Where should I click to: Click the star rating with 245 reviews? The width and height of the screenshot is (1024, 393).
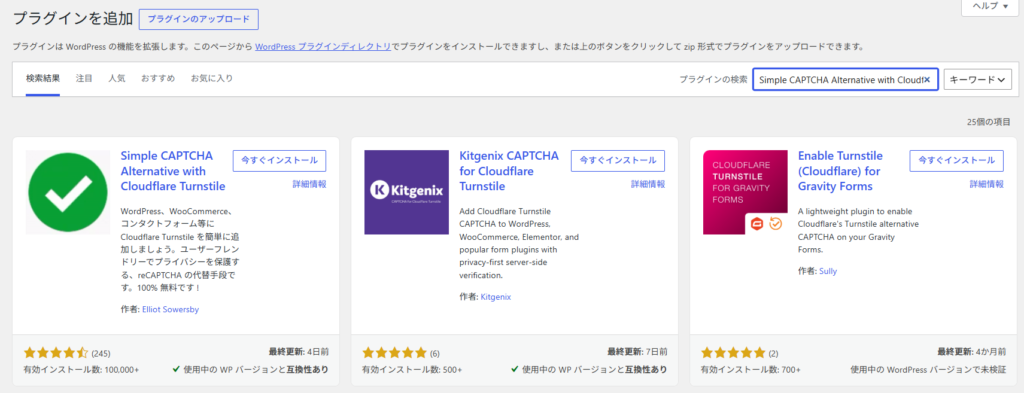56,353
